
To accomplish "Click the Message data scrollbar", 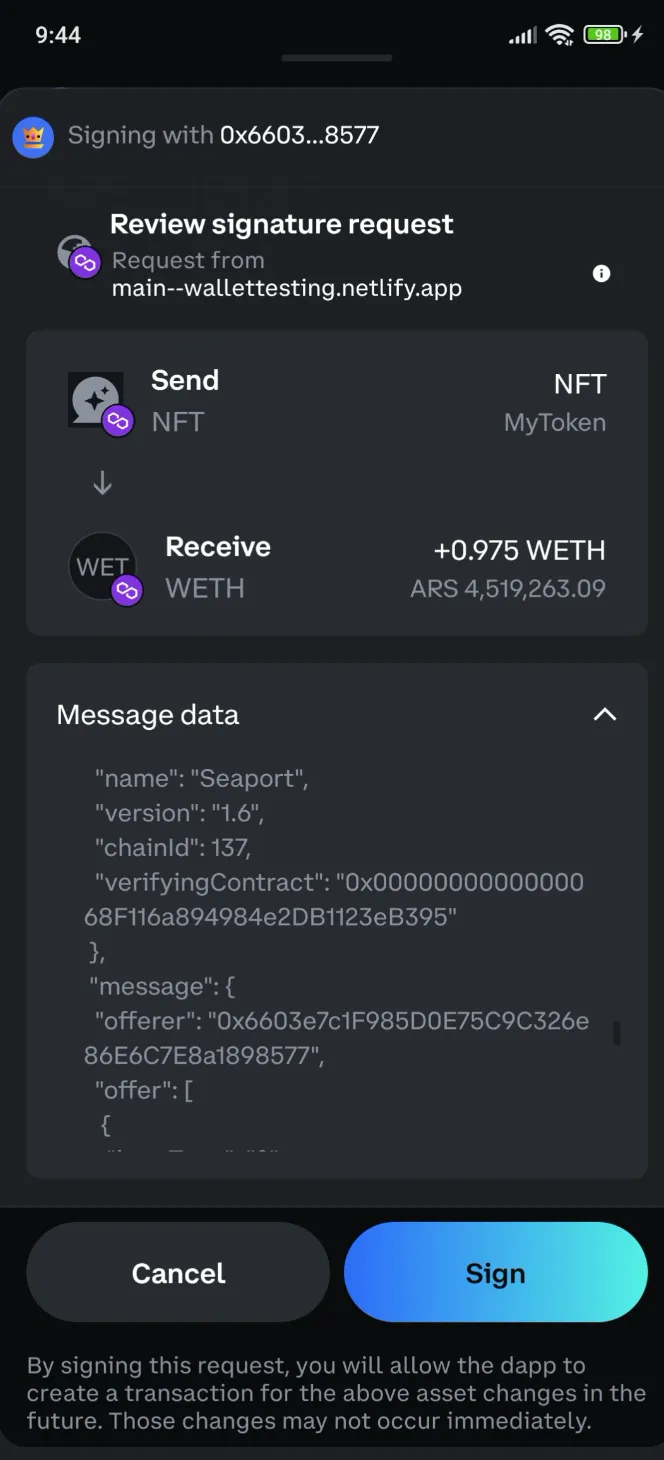I will (x=616, y=1030).
